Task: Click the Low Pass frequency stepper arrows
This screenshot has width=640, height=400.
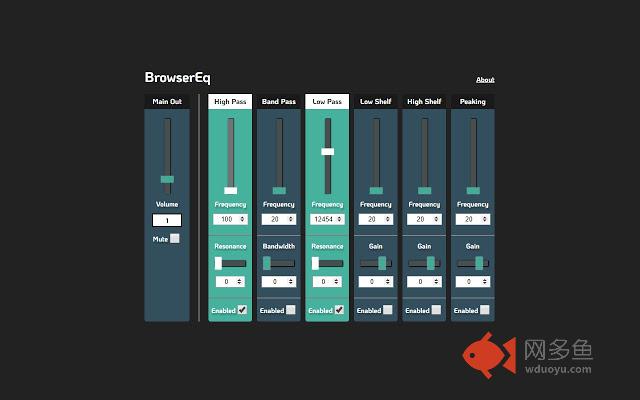Action: [x=339, y=219]
